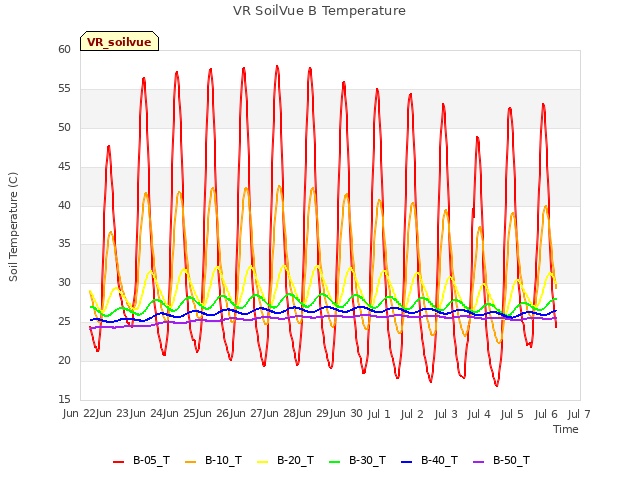
Task: Click the 15 y-axis tick label
Action: pos(64,399)
